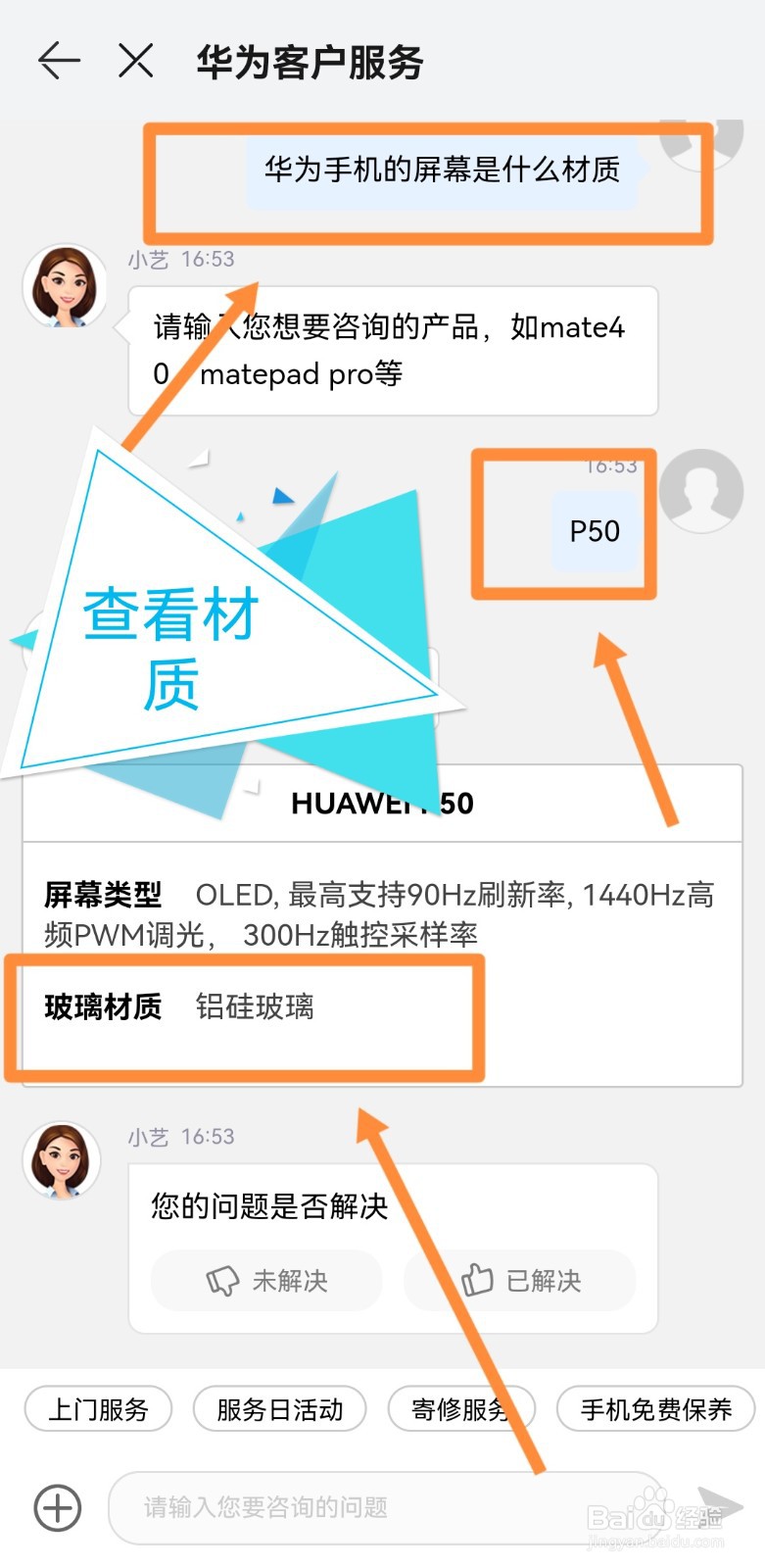The image size is (765, 1568).
Task: Tap the HUAWEI P50 card header
Action: [x=382, y=804]
